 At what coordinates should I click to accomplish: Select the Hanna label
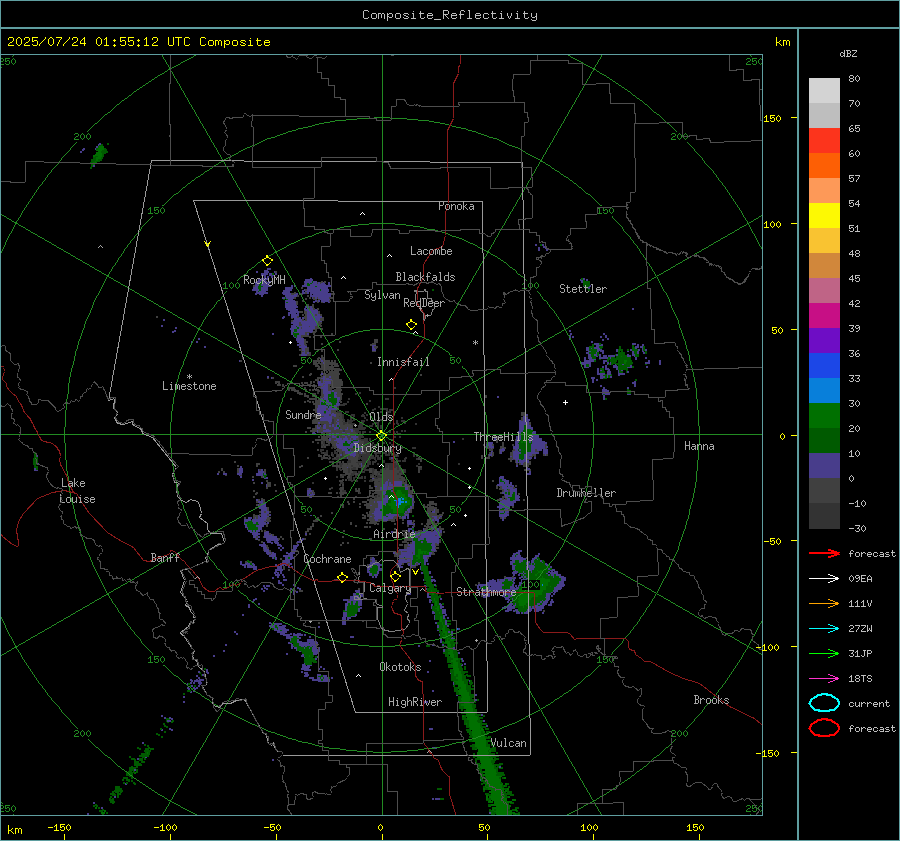pyautogui.click(x=699, y=446)
